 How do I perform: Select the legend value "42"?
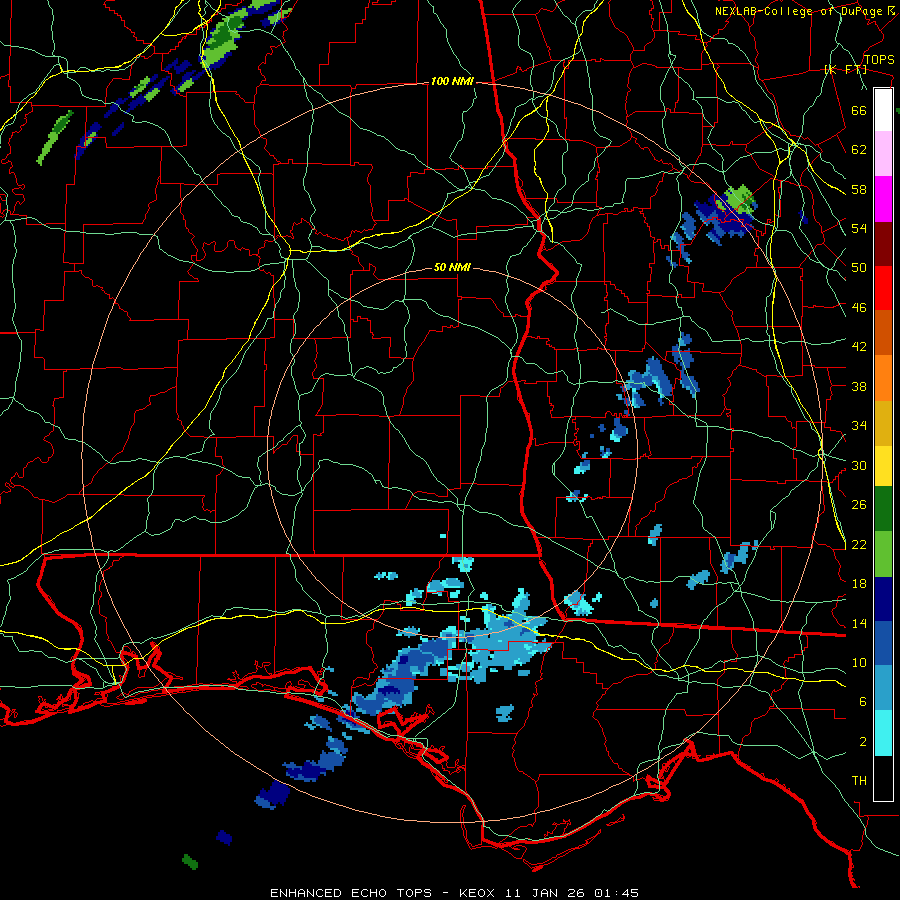[x=859, y=347]
